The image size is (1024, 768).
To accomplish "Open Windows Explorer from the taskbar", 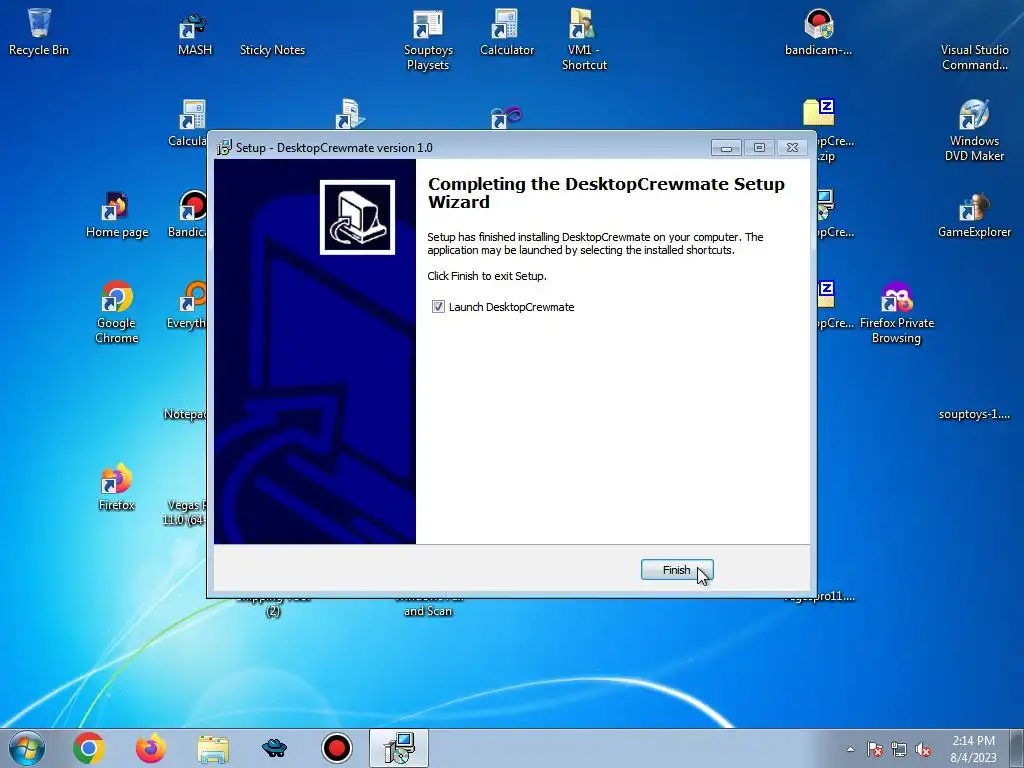I will [x=213, y=749].
